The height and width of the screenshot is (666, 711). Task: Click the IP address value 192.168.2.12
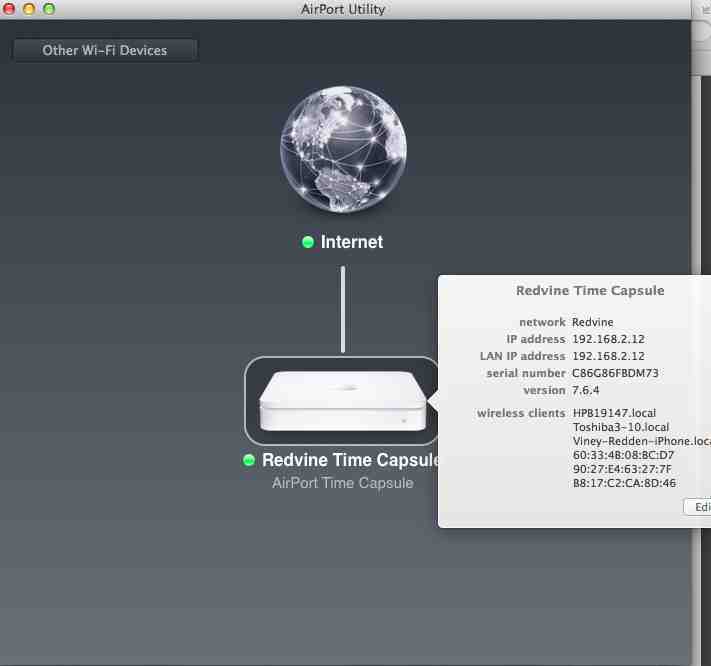pos(608,339)
